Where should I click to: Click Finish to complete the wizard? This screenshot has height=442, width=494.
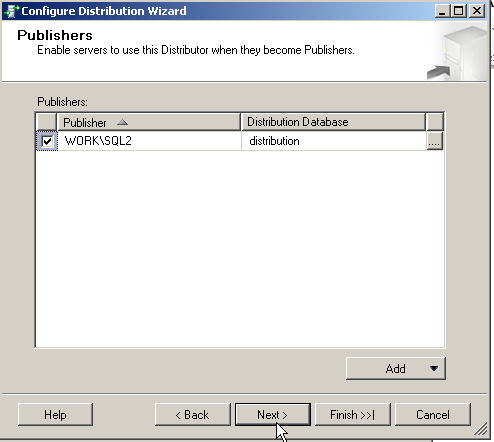353,415
